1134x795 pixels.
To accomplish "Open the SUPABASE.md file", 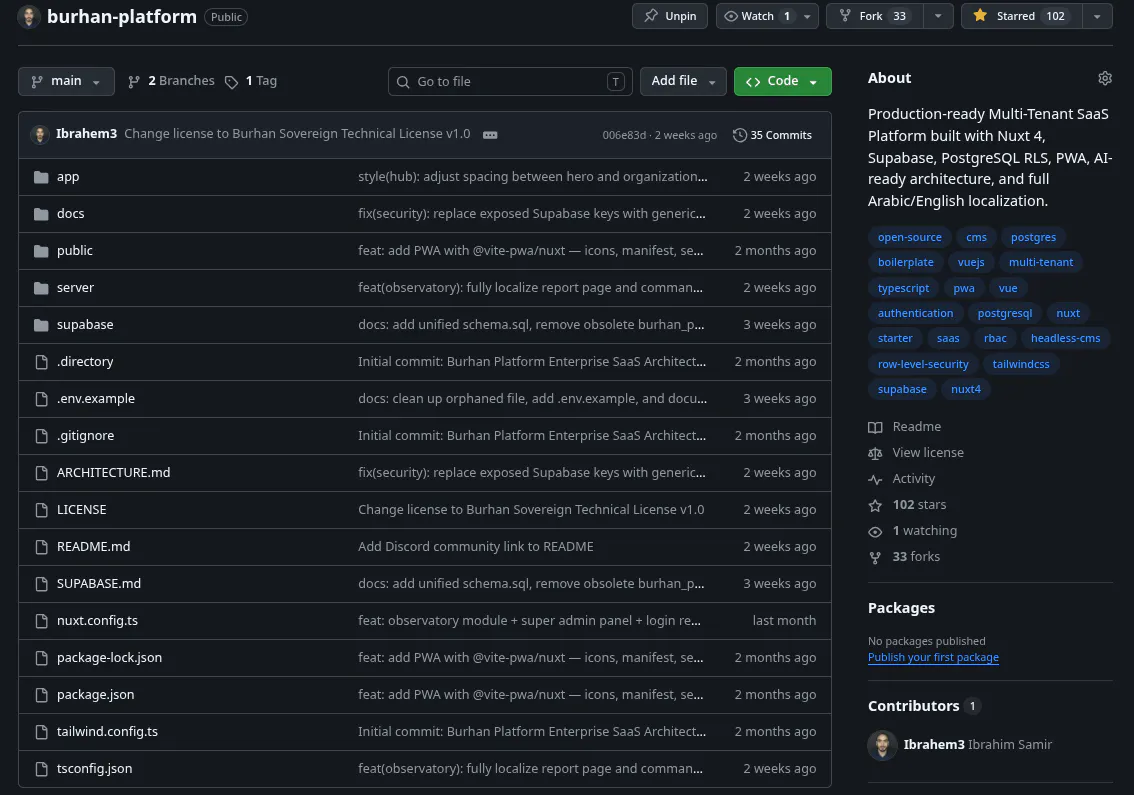I will click(x=99, y=584).
